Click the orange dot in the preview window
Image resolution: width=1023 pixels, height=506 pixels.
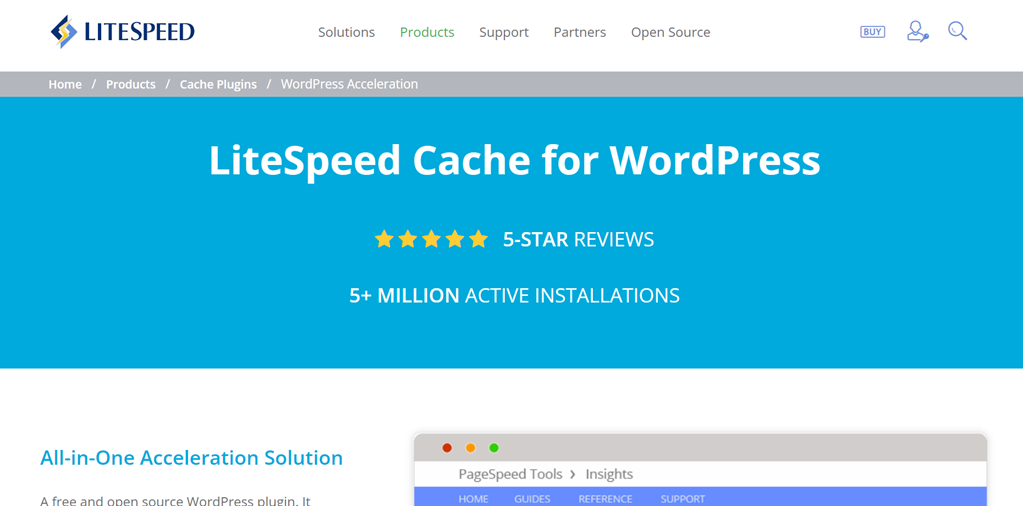click(x=470, y=448)
